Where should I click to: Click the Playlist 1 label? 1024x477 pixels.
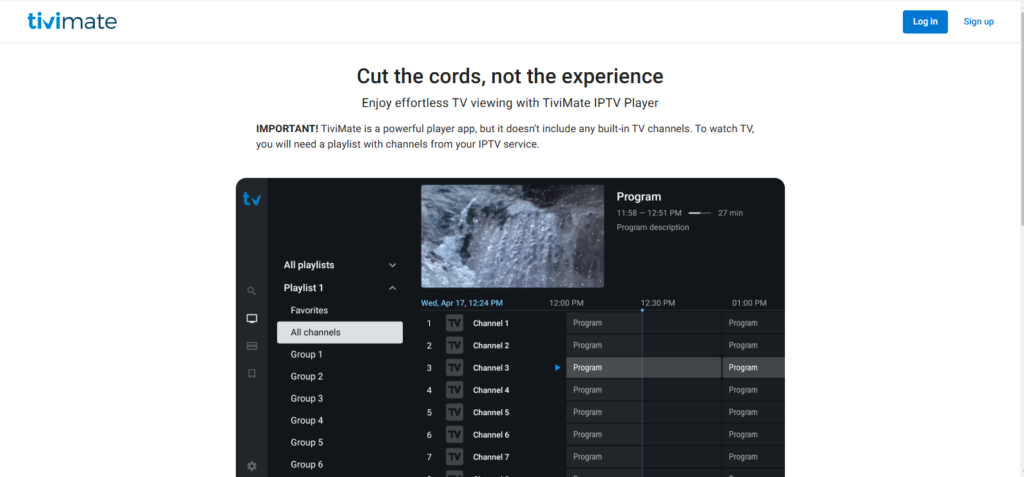(x=304, y=288)
